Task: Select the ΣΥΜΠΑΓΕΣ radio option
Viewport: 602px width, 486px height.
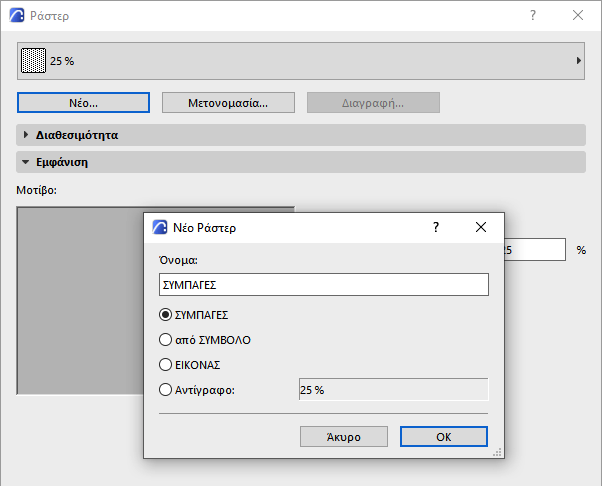Action: (166, 315)
